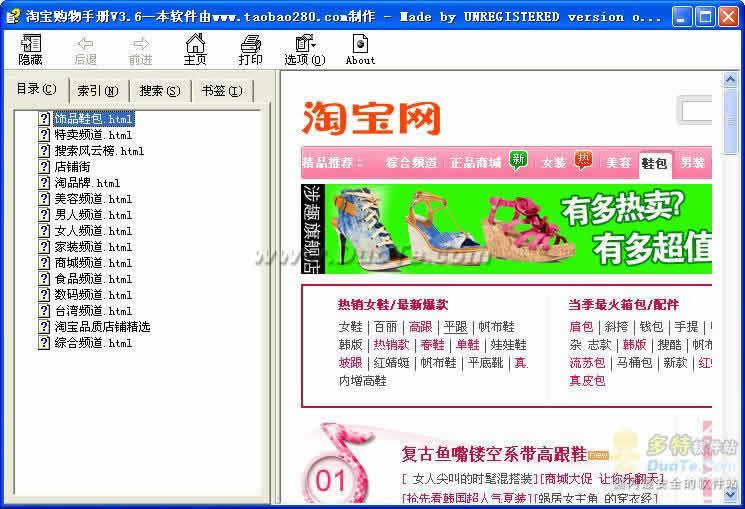Click the 内增高鞋 link

[363, 381]
